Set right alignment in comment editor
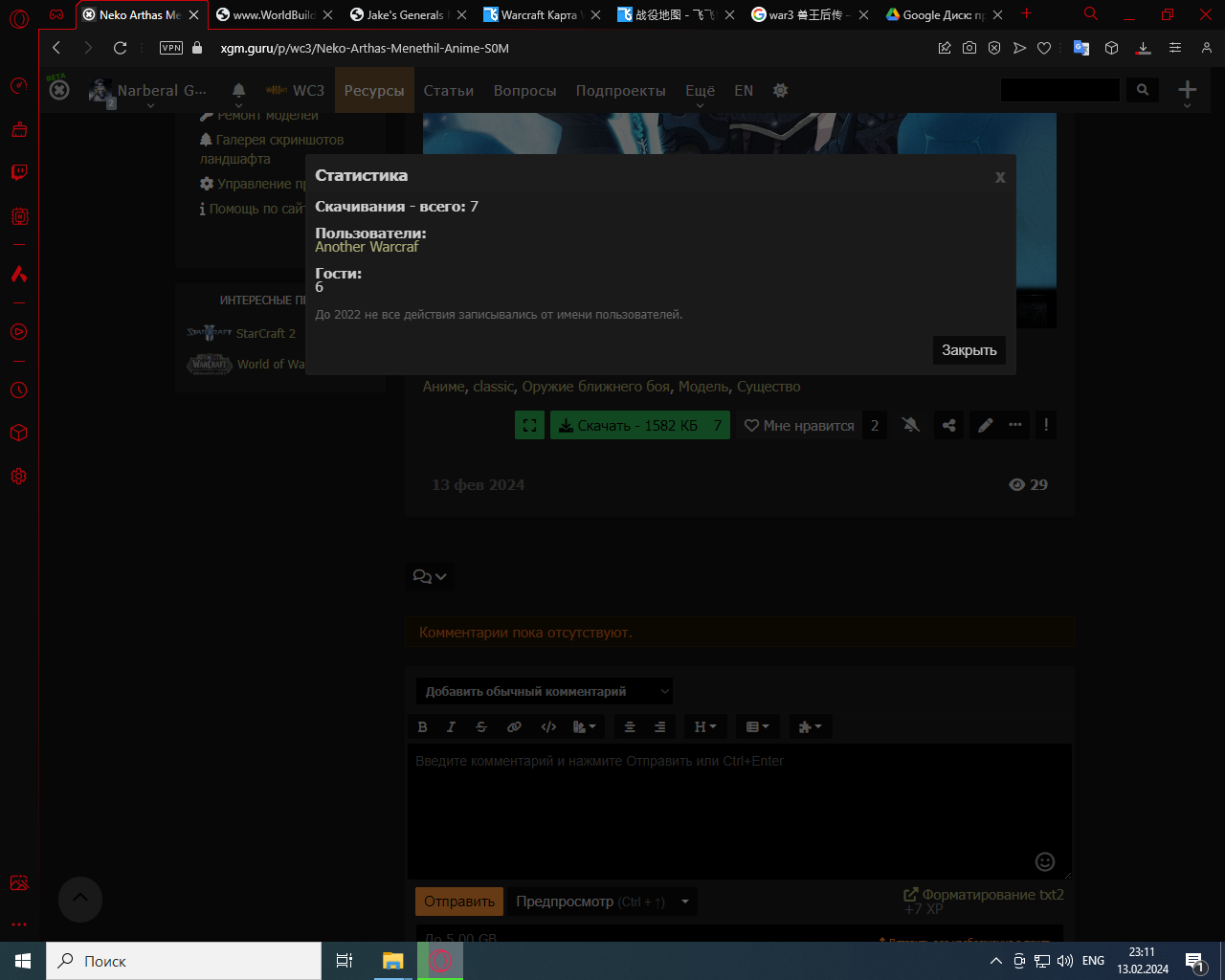This screenshot has width=1225, height=980. pyautogui.click(x=659, y=726)
